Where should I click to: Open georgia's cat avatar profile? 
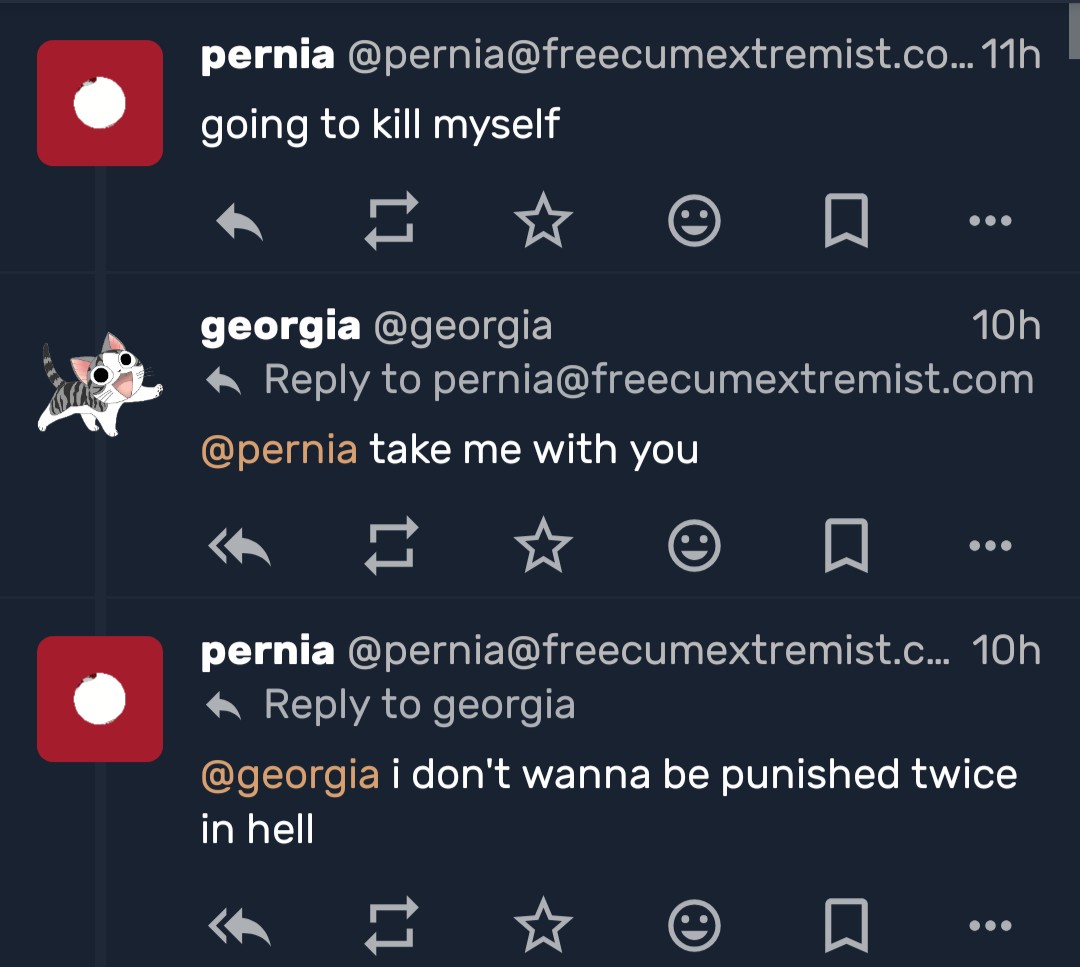tap(99, 385)
